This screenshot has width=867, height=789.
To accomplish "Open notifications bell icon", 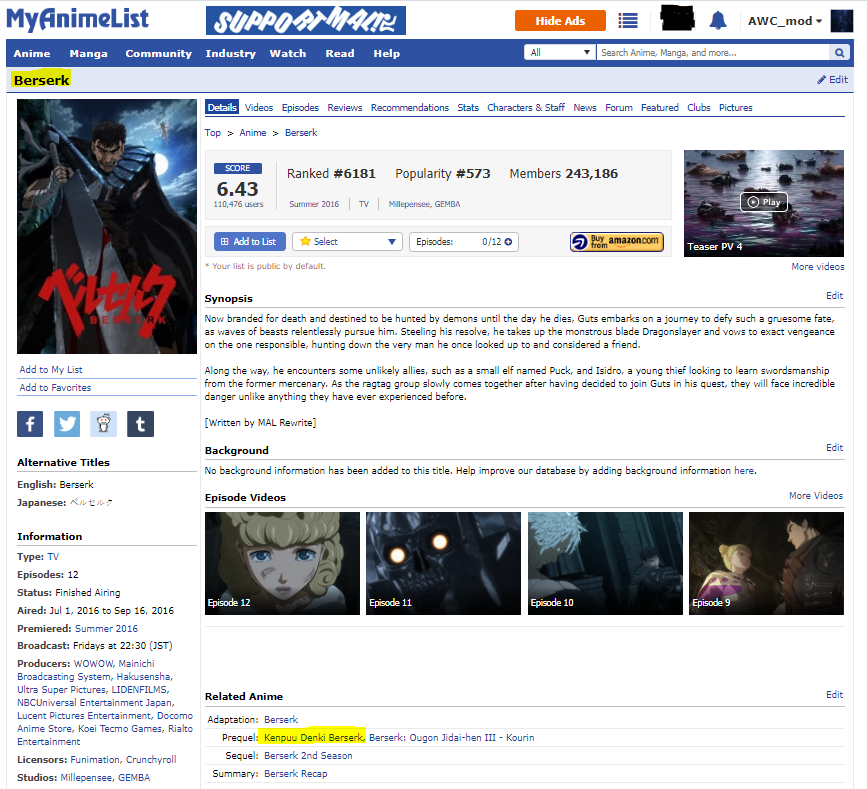I will point(718,20).
